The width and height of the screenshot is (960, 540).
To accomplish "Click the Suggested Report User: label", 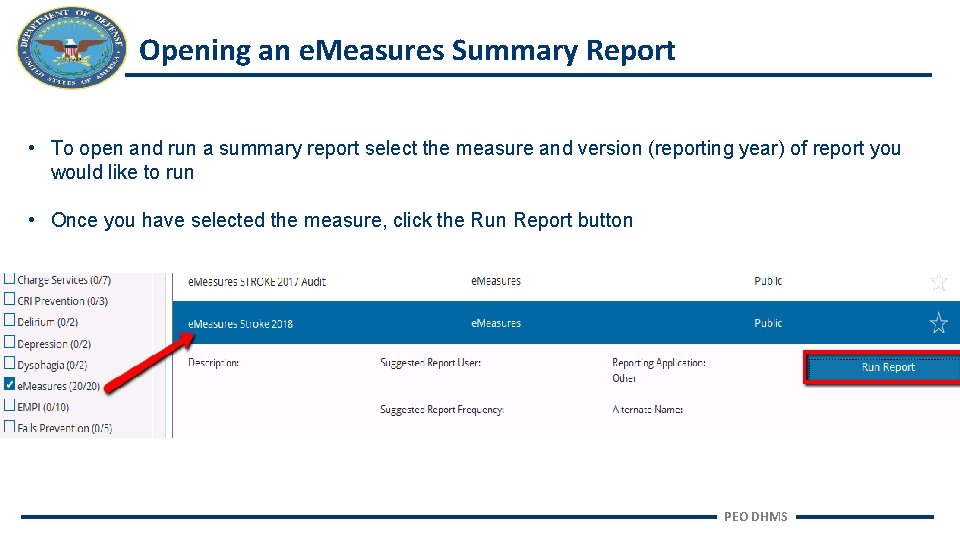I will 430,362.
